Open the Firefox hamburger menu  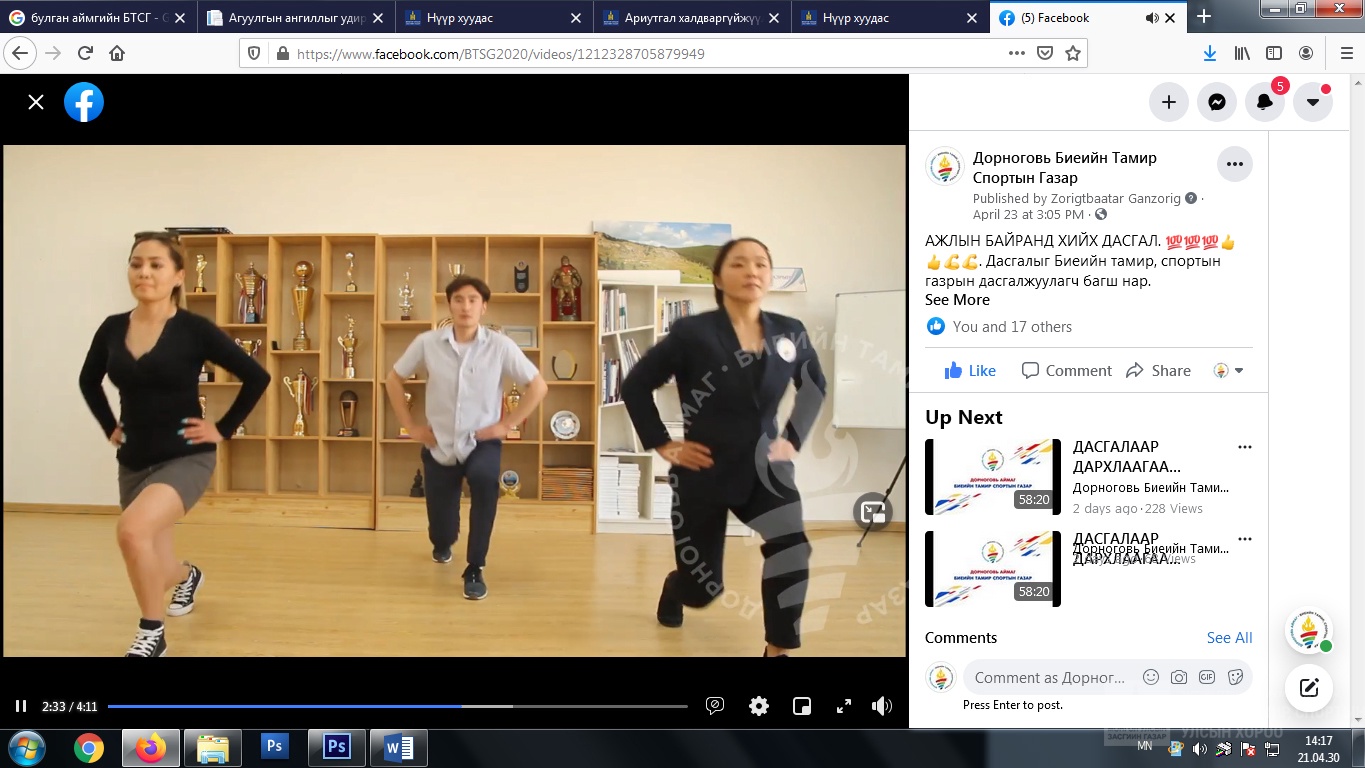click(x=1346, y=53)
